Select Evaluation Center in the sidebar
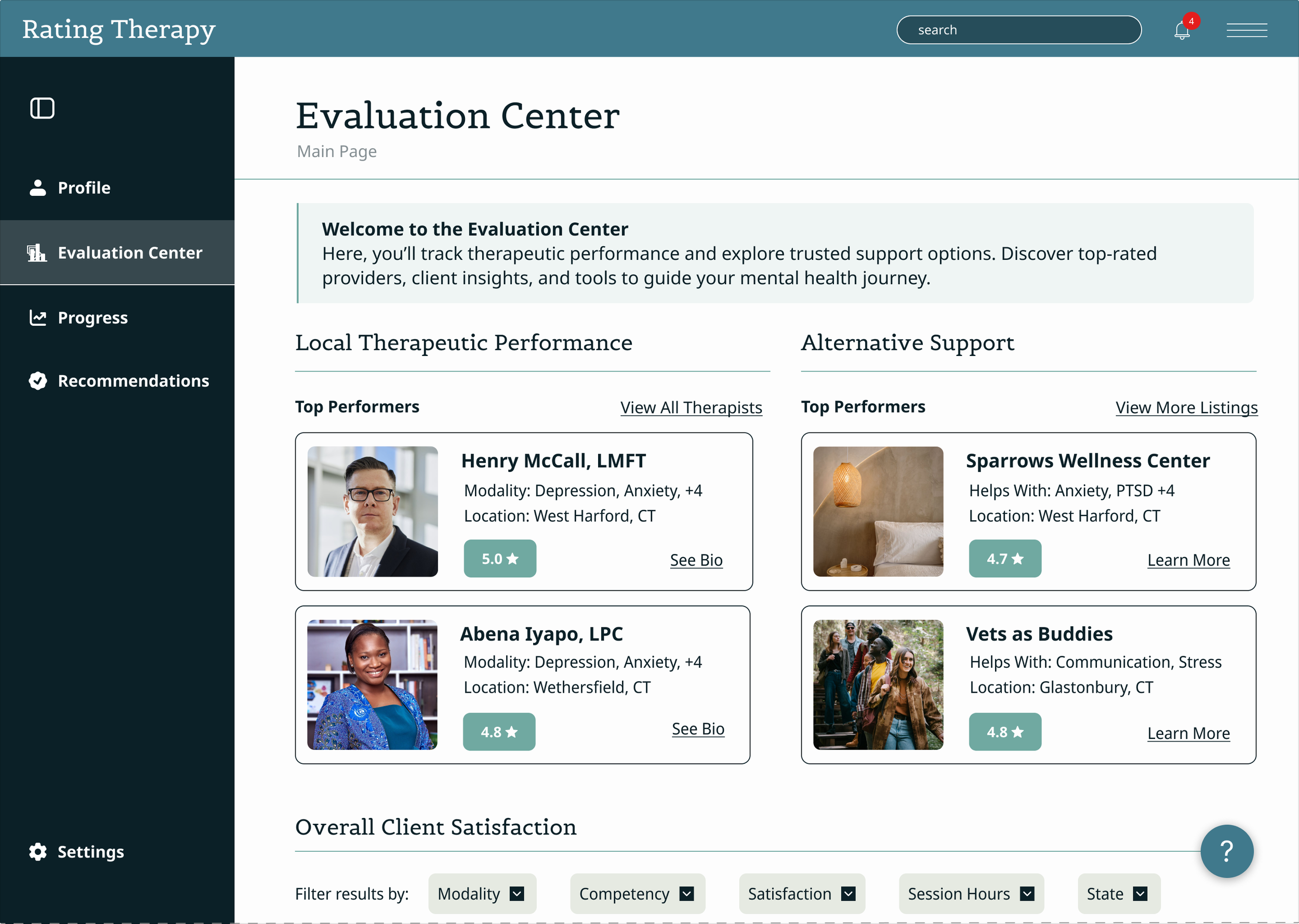1299x924 pixels. pos(130,253)
